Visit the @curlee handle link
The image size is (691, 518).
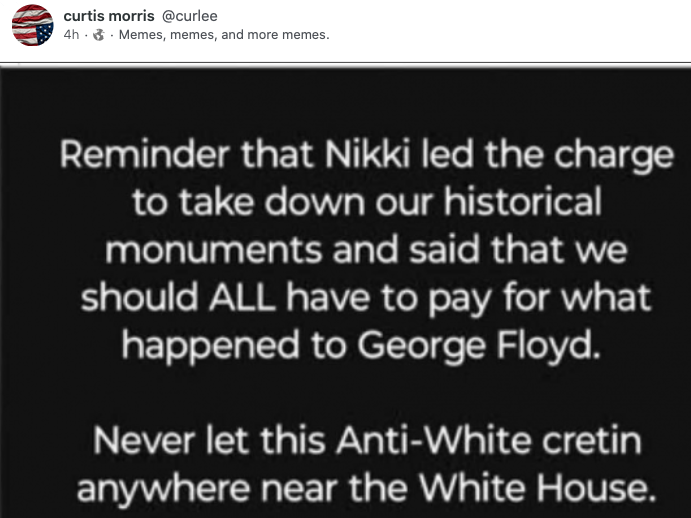[189, 16]
